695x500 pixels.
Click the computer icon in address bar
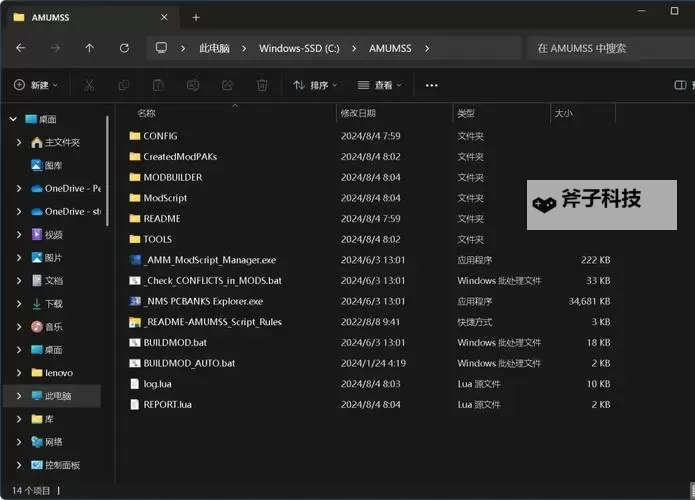(161, 48)
